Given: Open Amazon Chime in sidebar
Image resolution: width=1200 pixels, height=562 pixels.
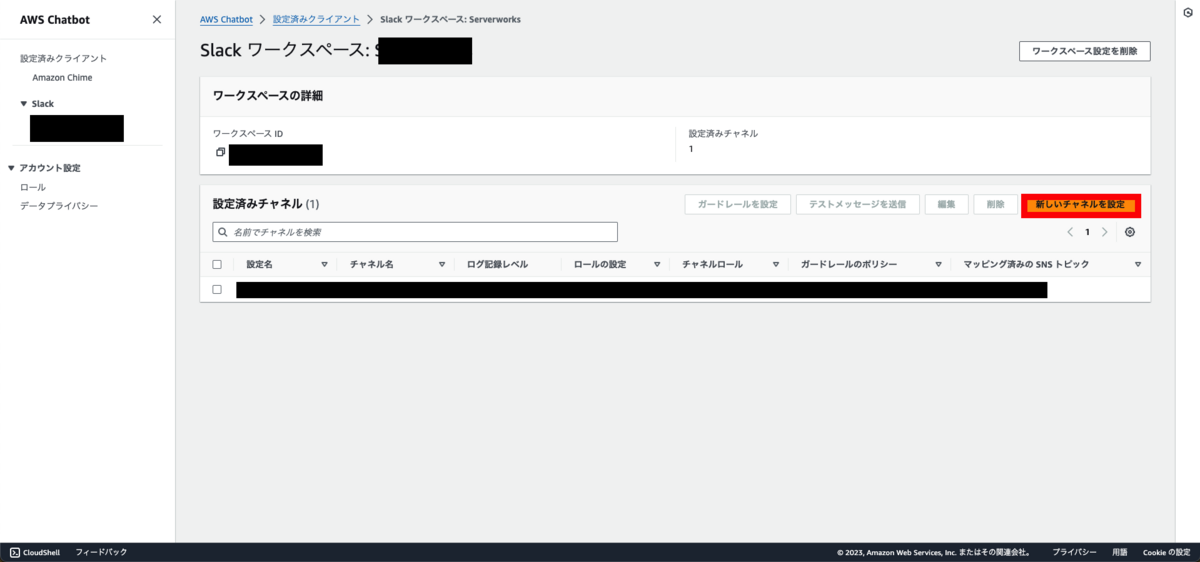Looking at the screenshot, I should point(62,78).
